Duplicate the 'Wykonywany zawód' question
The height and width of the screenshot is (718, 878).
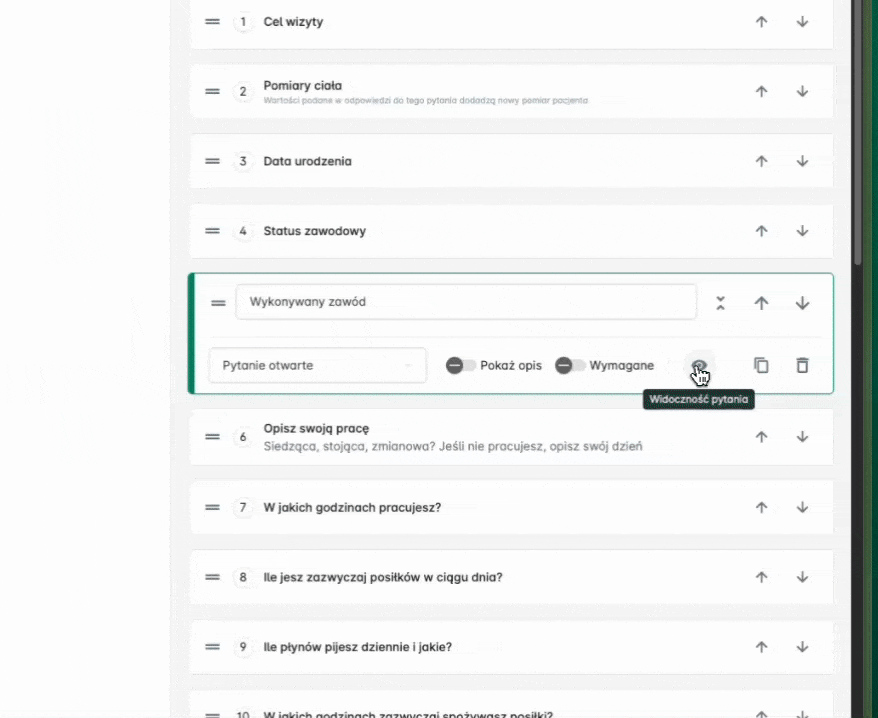pos(761,365)
